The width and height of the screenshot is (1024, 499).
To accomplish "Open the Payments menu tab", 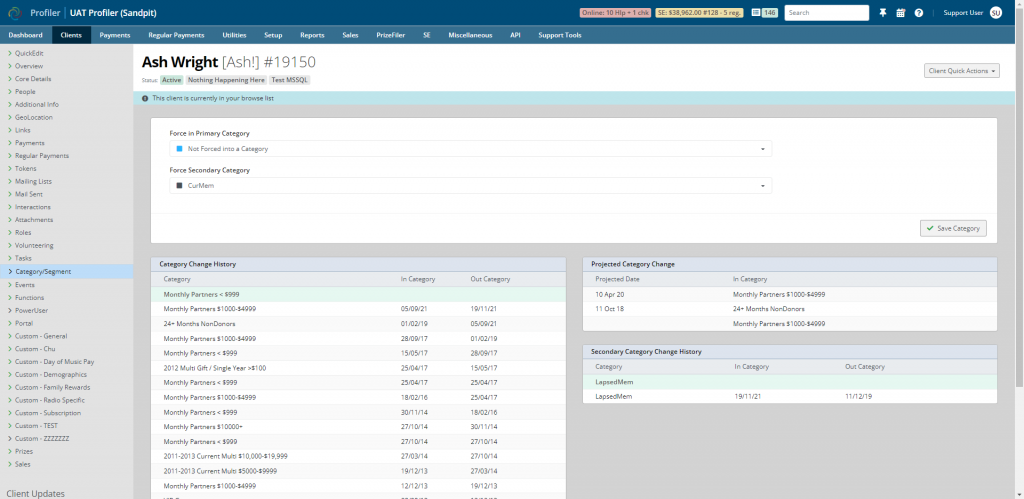I will tap(115, 35).
